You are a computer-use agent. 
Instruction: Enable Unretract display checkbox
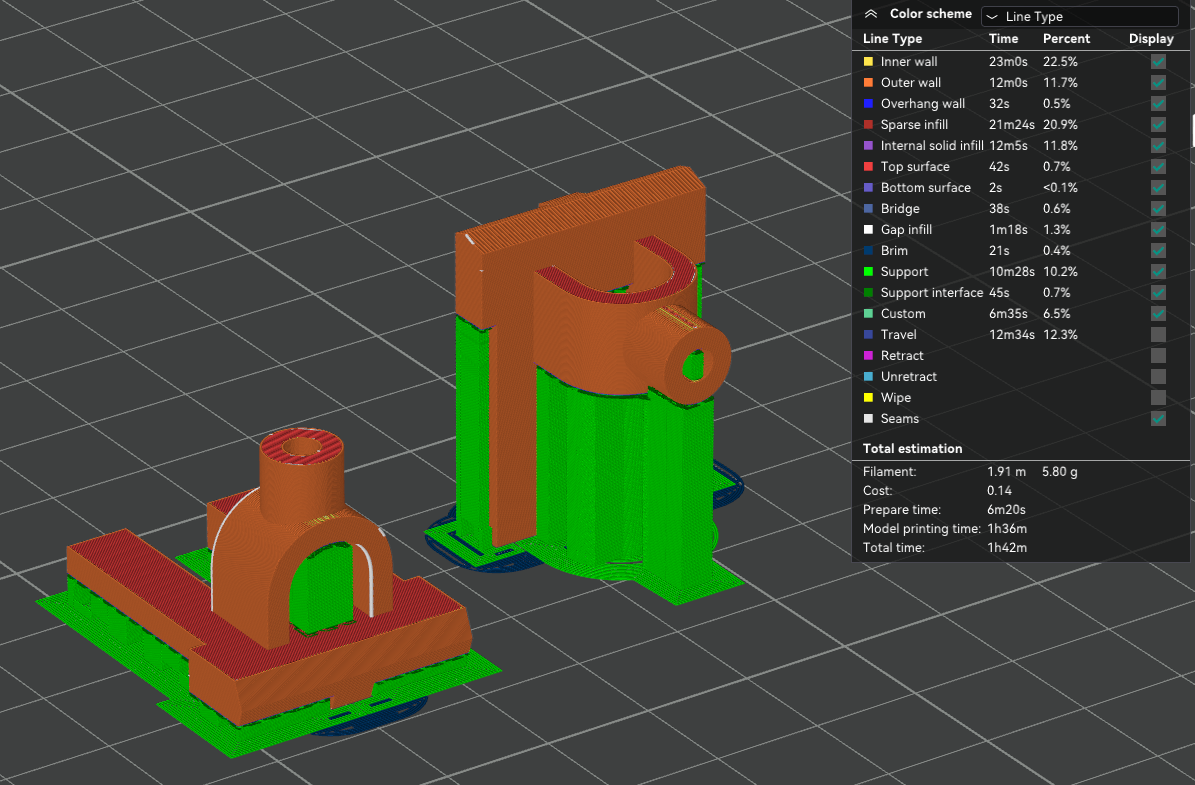point(1158,376)
